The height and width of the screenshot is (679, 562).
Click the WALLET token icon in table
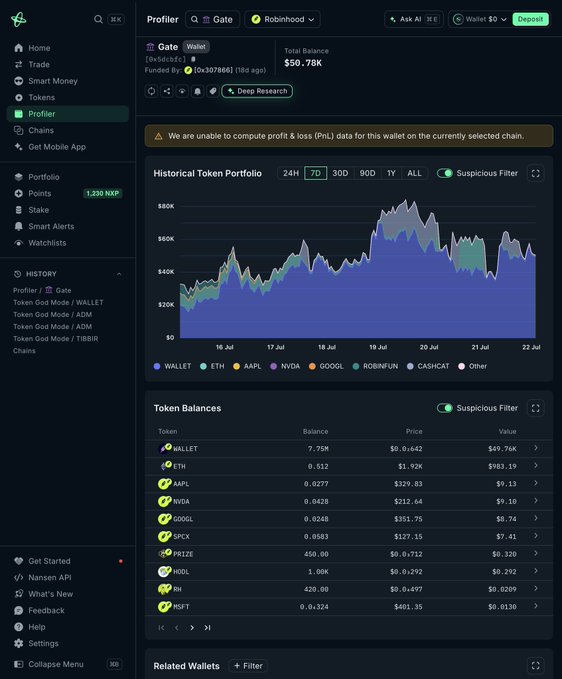tap(165, 448)
